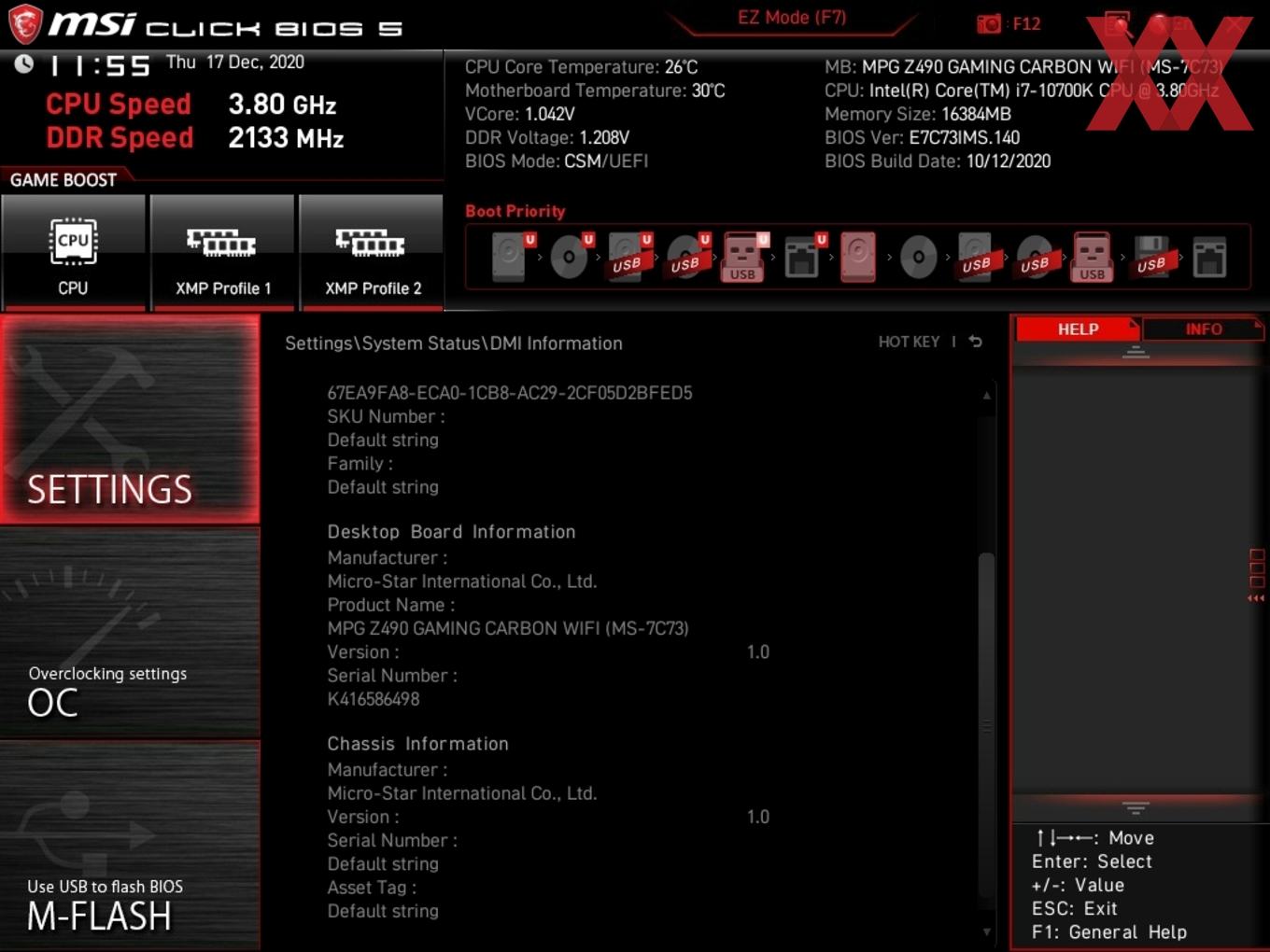The height and width of the screenshot is (952, 1270).
Task: Open OC overclocking settings
Action: 130,634
